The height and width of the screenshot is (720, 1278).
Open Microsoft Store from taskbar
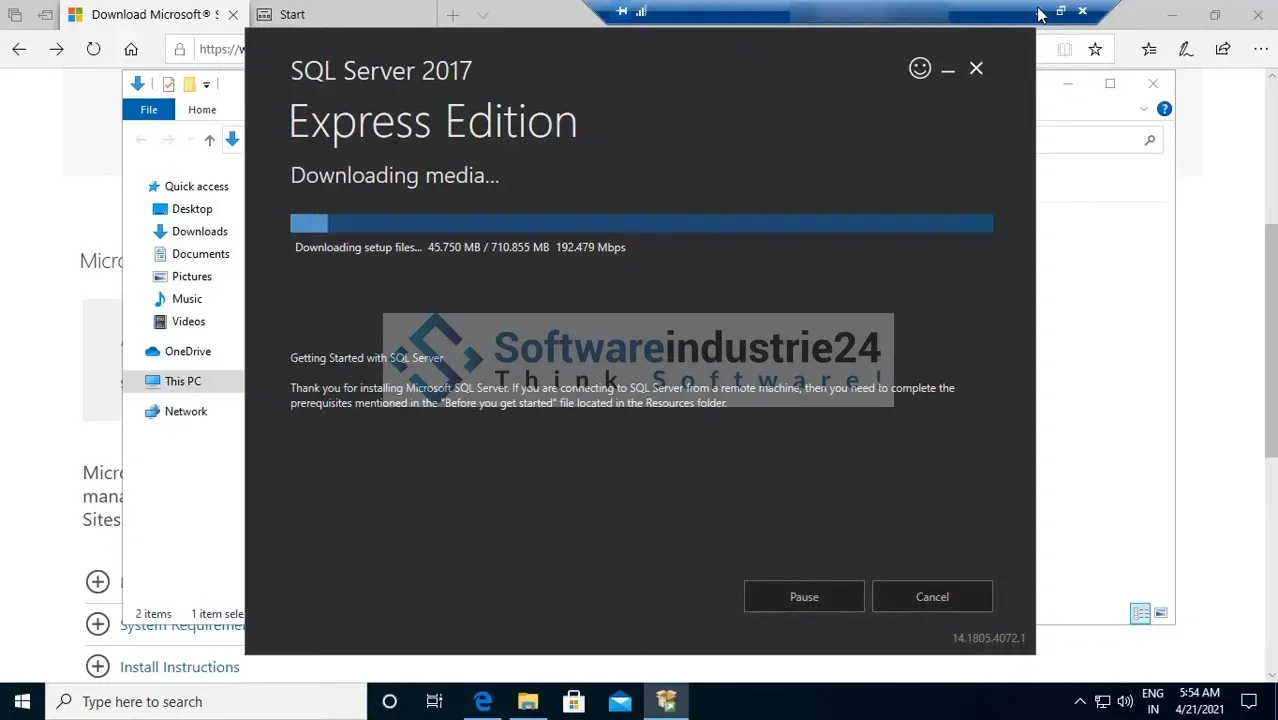coord(574,701)
